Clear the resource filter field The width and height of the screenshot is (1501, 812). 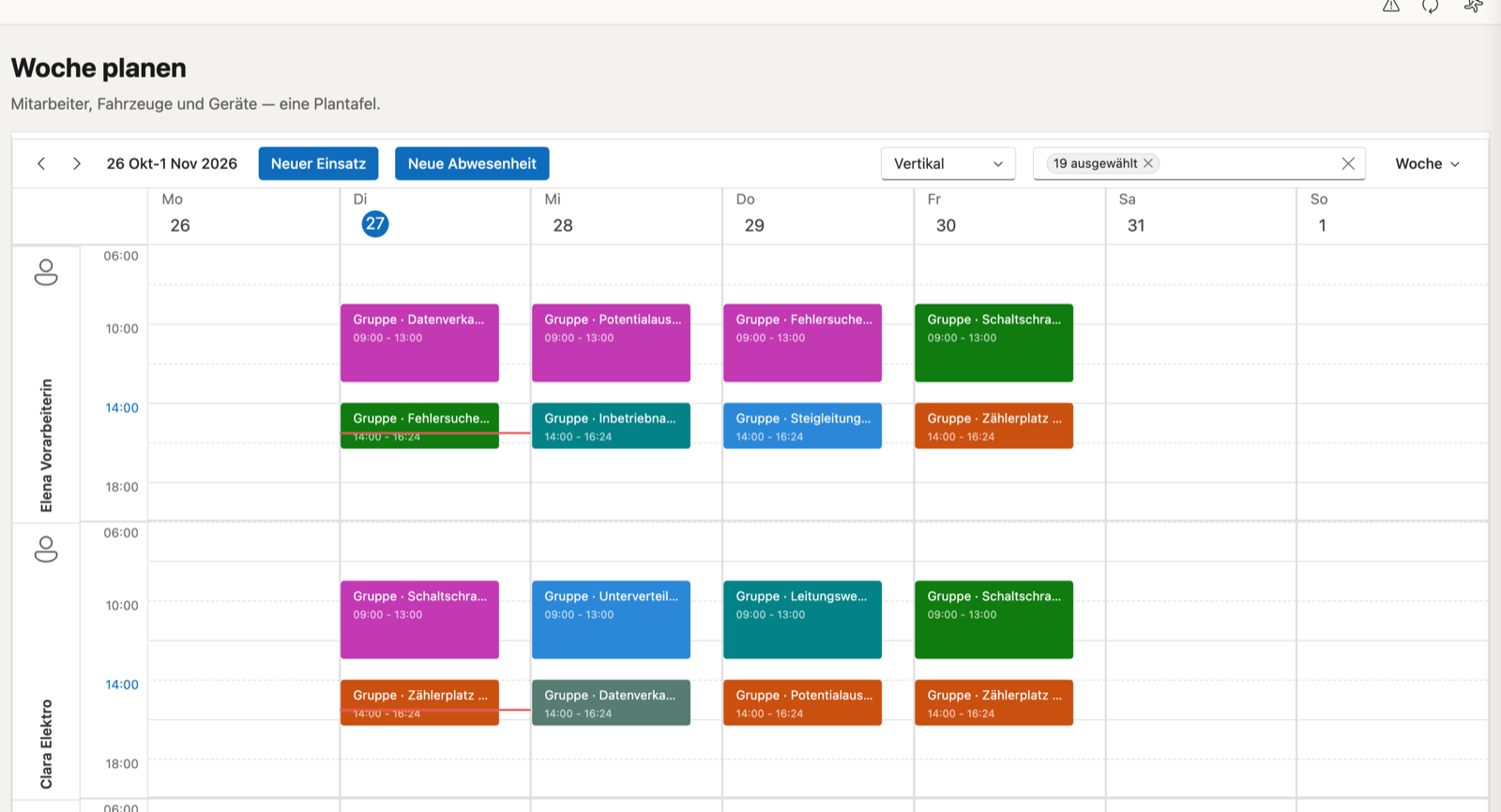pyautogui.click(x=1348, y=163)
